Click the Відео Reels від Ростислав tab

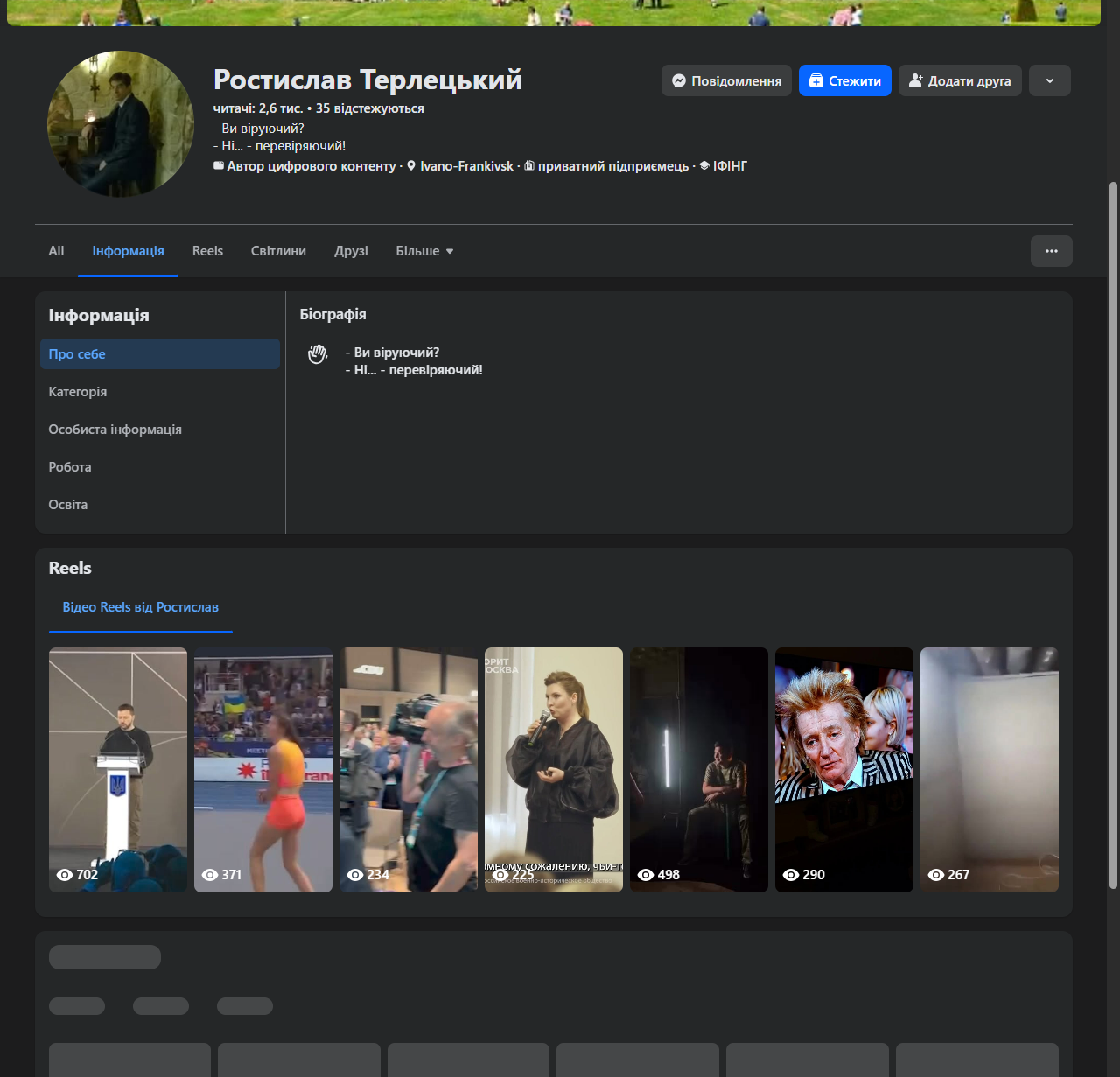click(141, 607)
